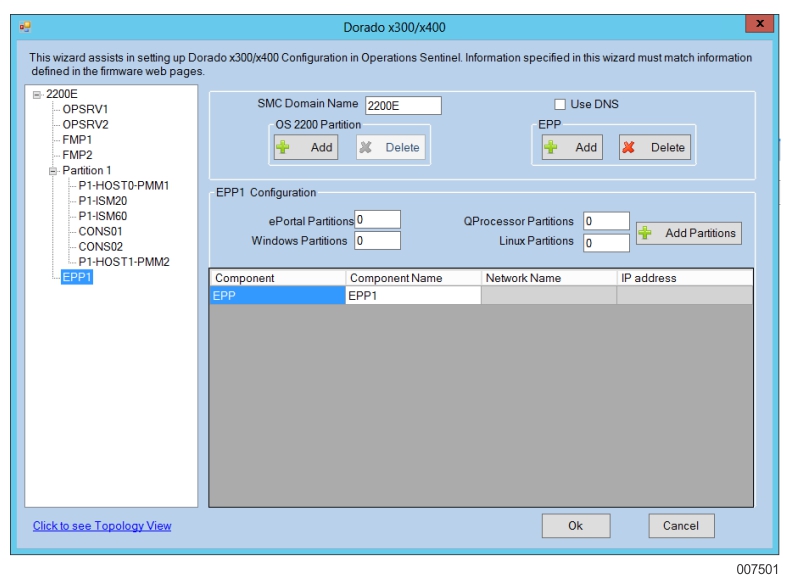Add a new EPP
This screenshot has width=789, height=584.
tap(572, 147)
